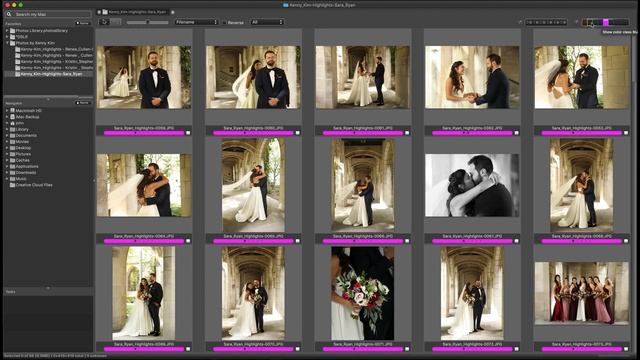Image resolution: width=640 pixels, height=360 pixels.
Task: Select the magenta color class filter swatch
Action: 606,22
